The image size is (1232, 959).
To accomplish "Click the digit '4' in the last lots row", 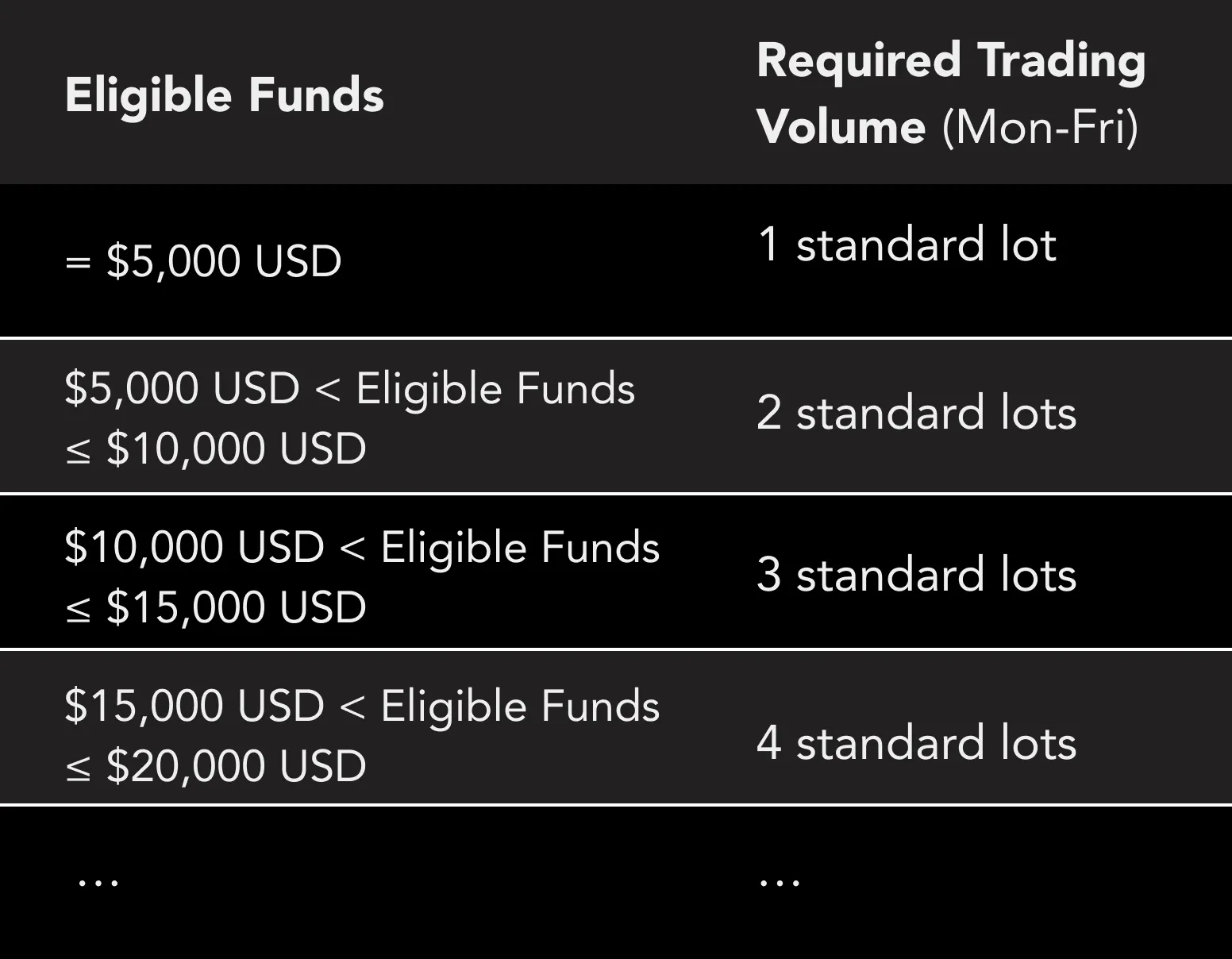I will point(768,743).
